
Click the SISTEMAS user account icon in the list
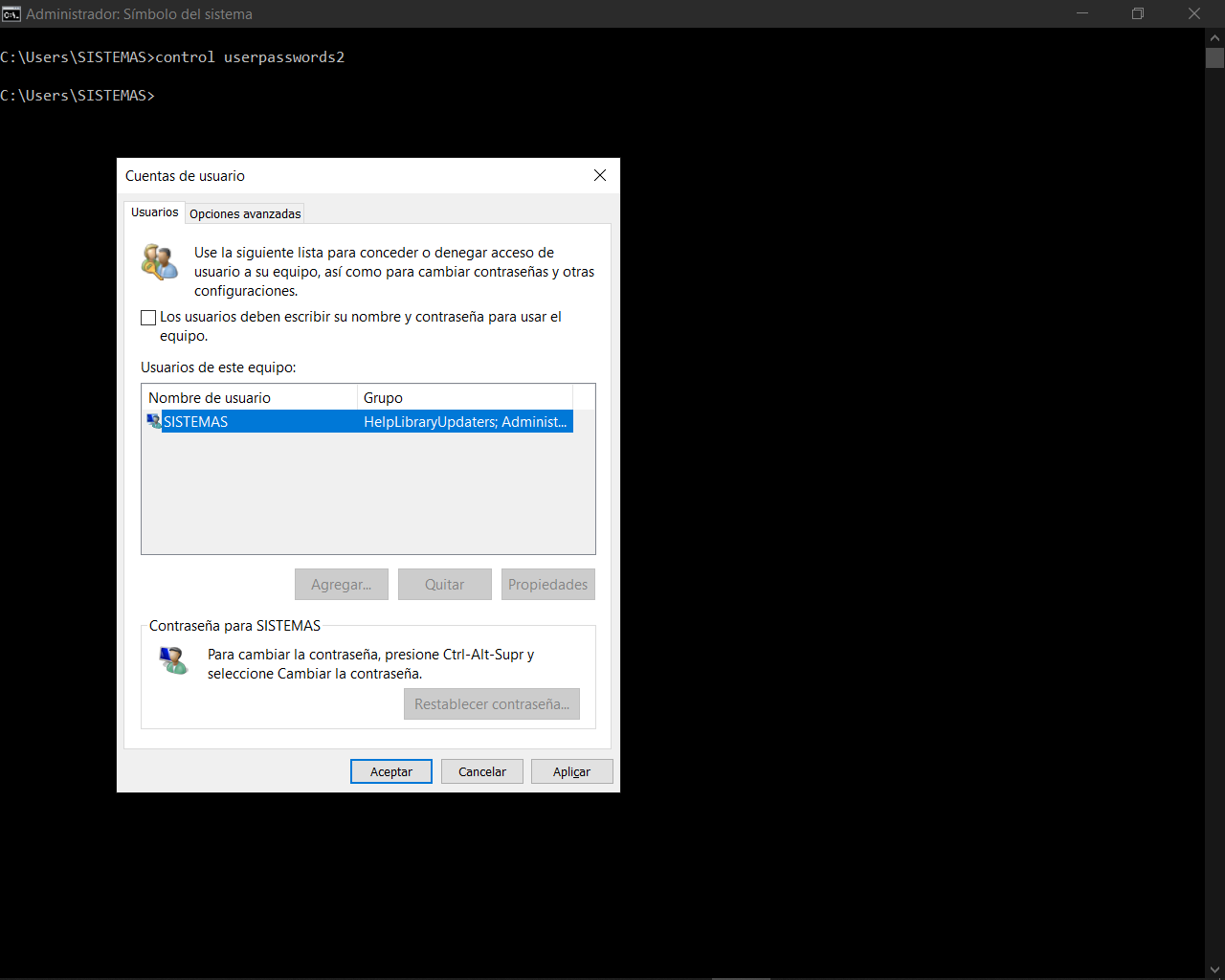pos(152,421)
